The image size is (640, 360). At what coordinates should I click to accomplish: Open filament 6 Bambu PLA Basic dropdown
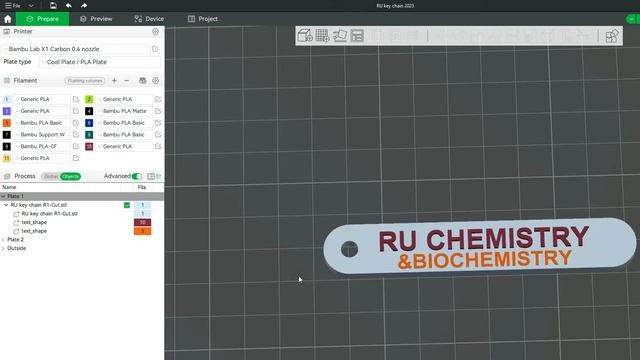pos(124,123)
